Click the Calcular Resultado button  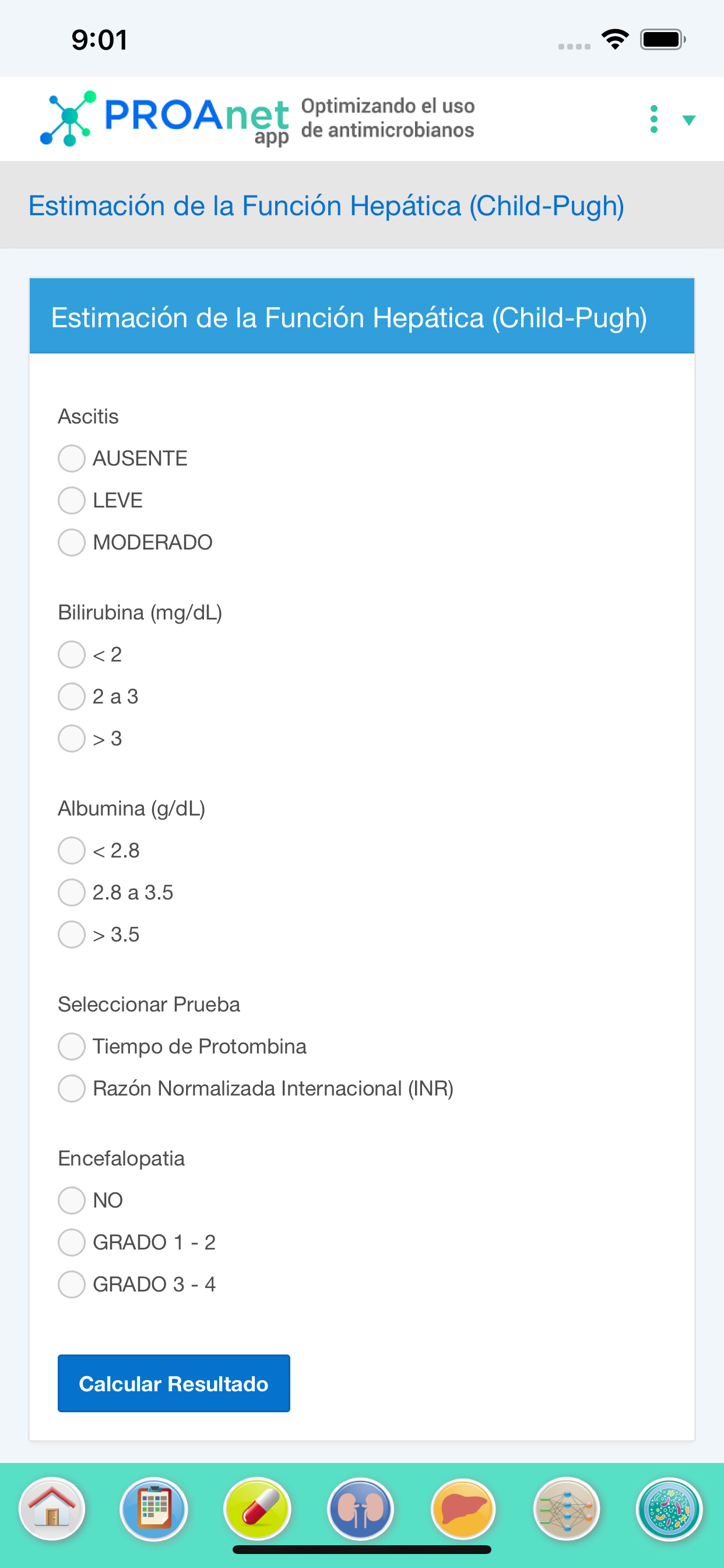click(174, 1384)
